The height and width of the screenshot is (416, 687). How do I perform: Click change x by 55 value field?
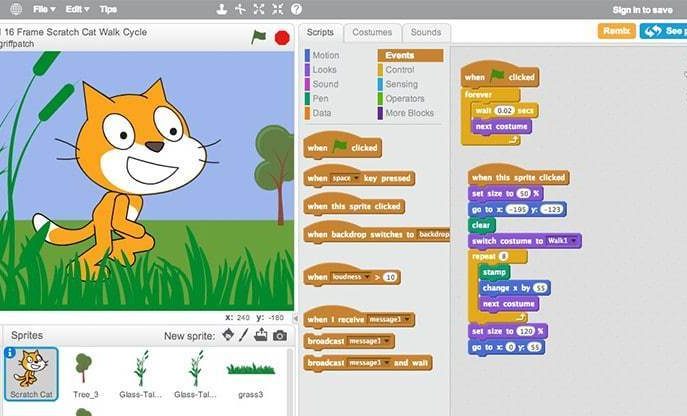pos(541,288)
